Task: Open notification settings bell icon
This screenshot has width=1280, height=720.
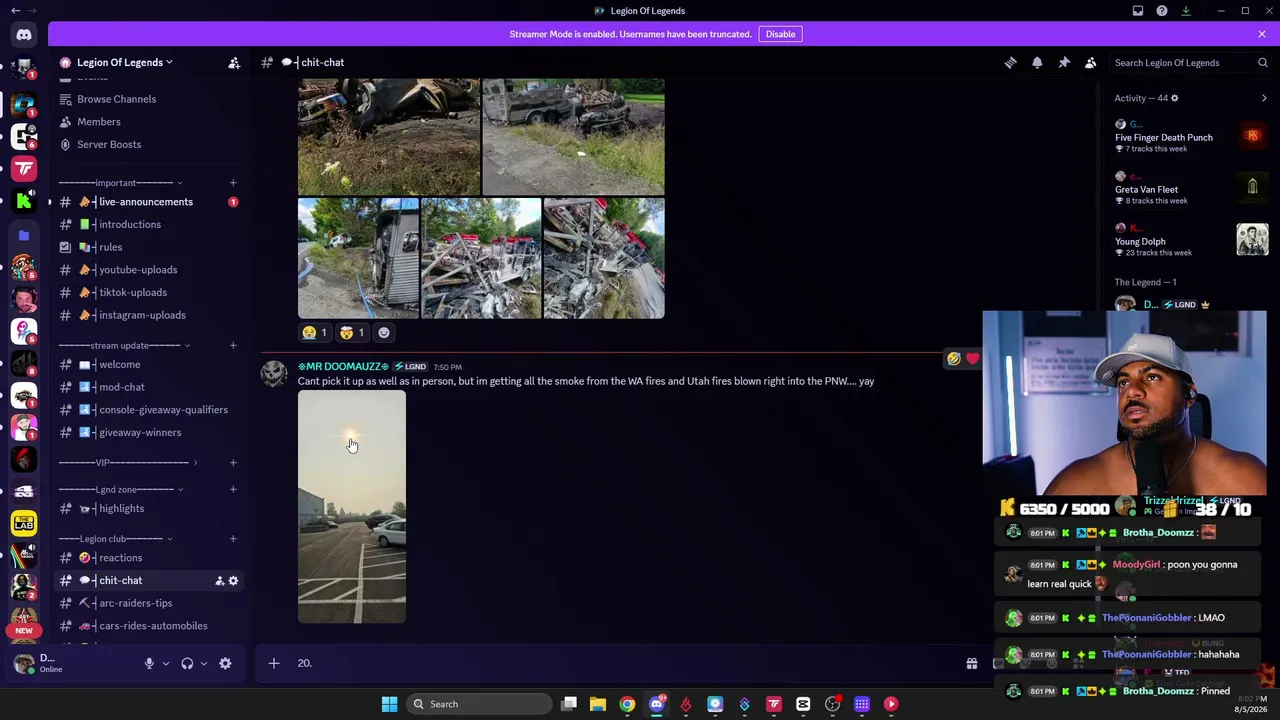Action: pyautogui.click(x=1037, y=63)
